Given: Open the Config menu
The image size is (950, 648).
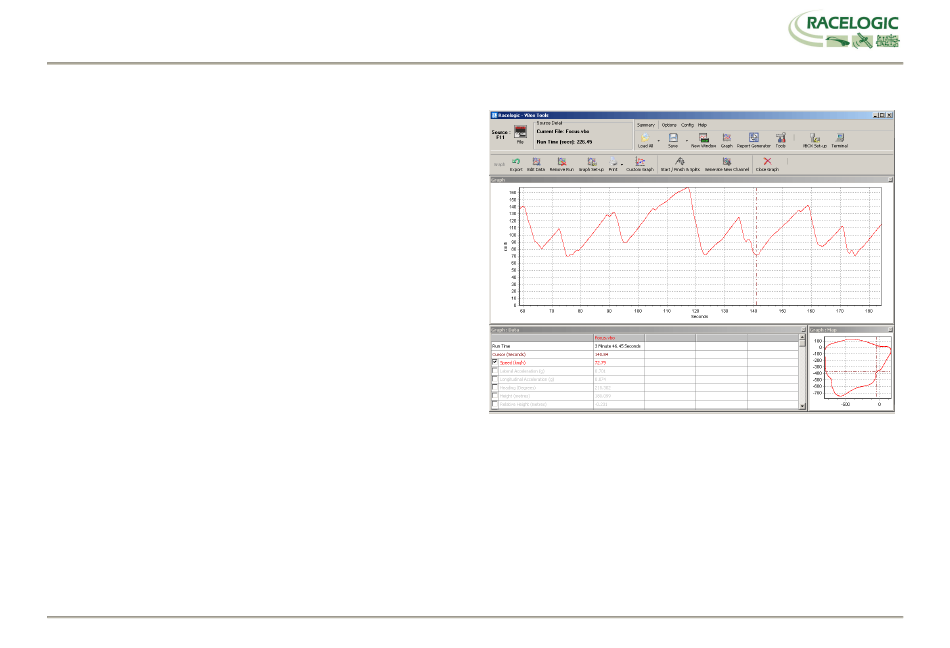Looking at the screenshot, I should point(687,125).
